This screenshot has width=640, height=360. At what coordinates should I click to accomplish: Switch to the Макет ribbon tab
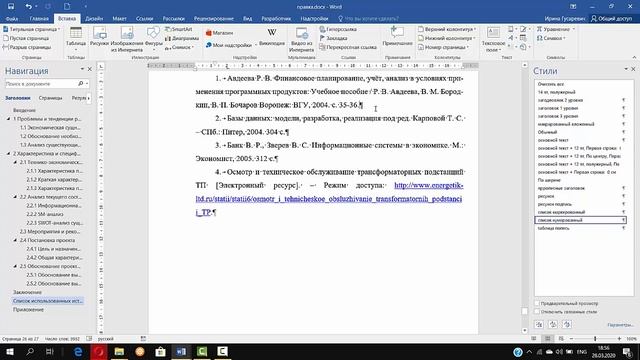[x=119, y=19]
